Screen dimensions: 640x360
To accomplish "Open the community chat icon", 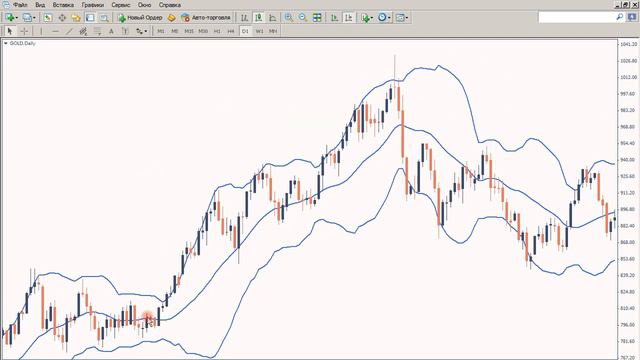I will pos(632,17).
